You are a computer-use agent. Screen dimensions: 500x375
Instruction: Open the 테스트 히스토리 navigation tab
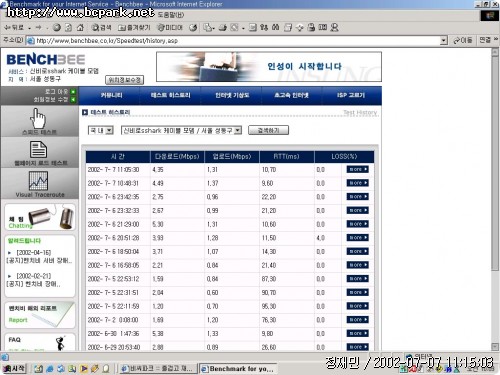(170, 95)
